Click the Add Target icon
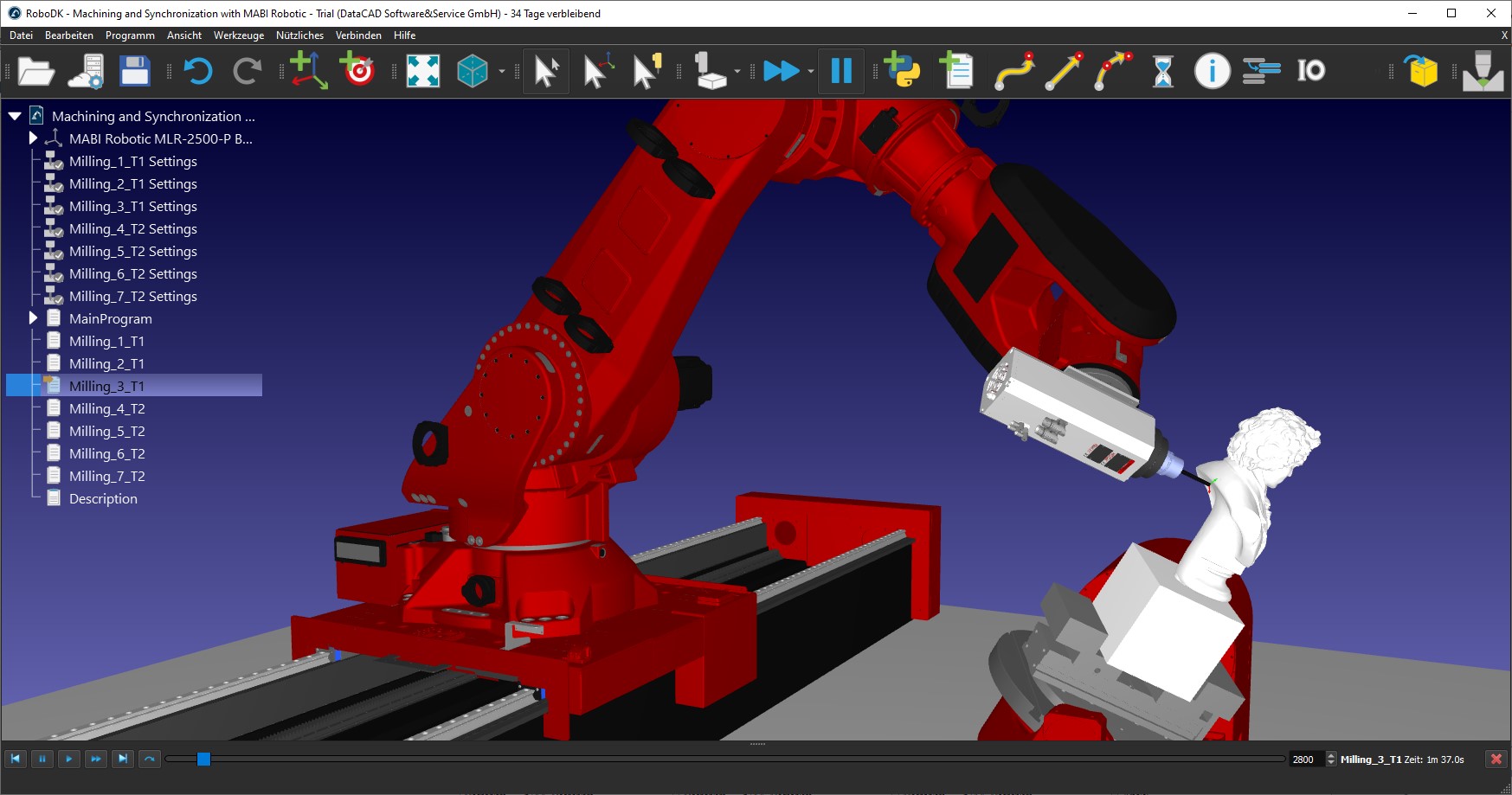 [359, 71]
